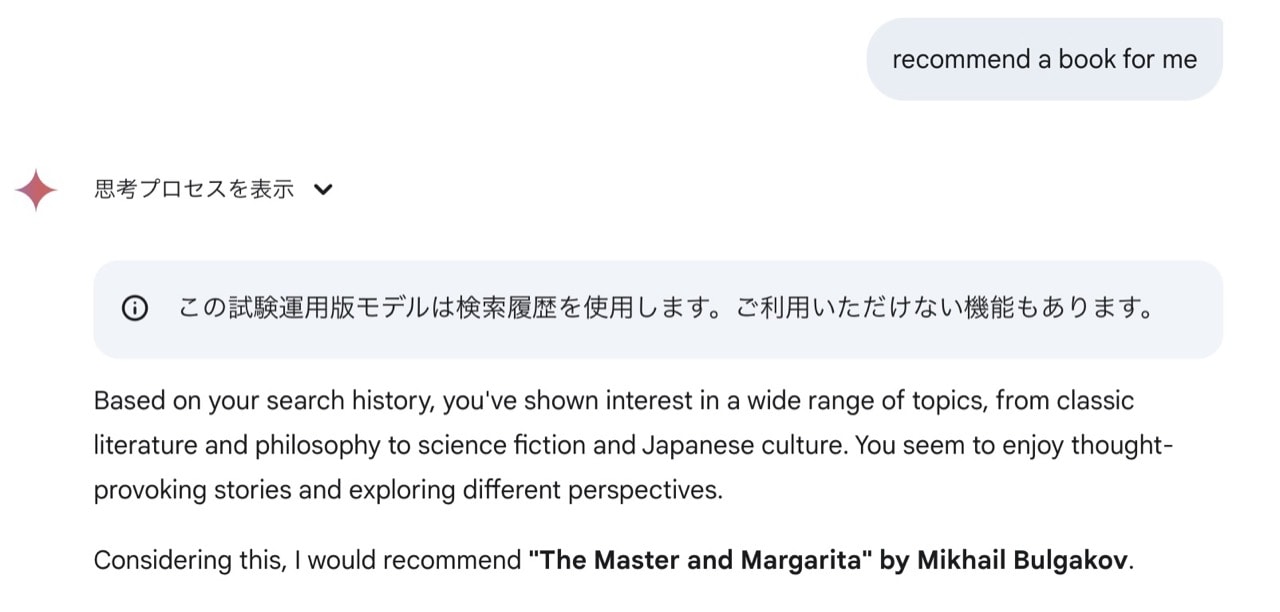This screenshot has height=612, width=1280.
Task: Expand thinking process with the chevron arrow
Action: coord(322,189)
